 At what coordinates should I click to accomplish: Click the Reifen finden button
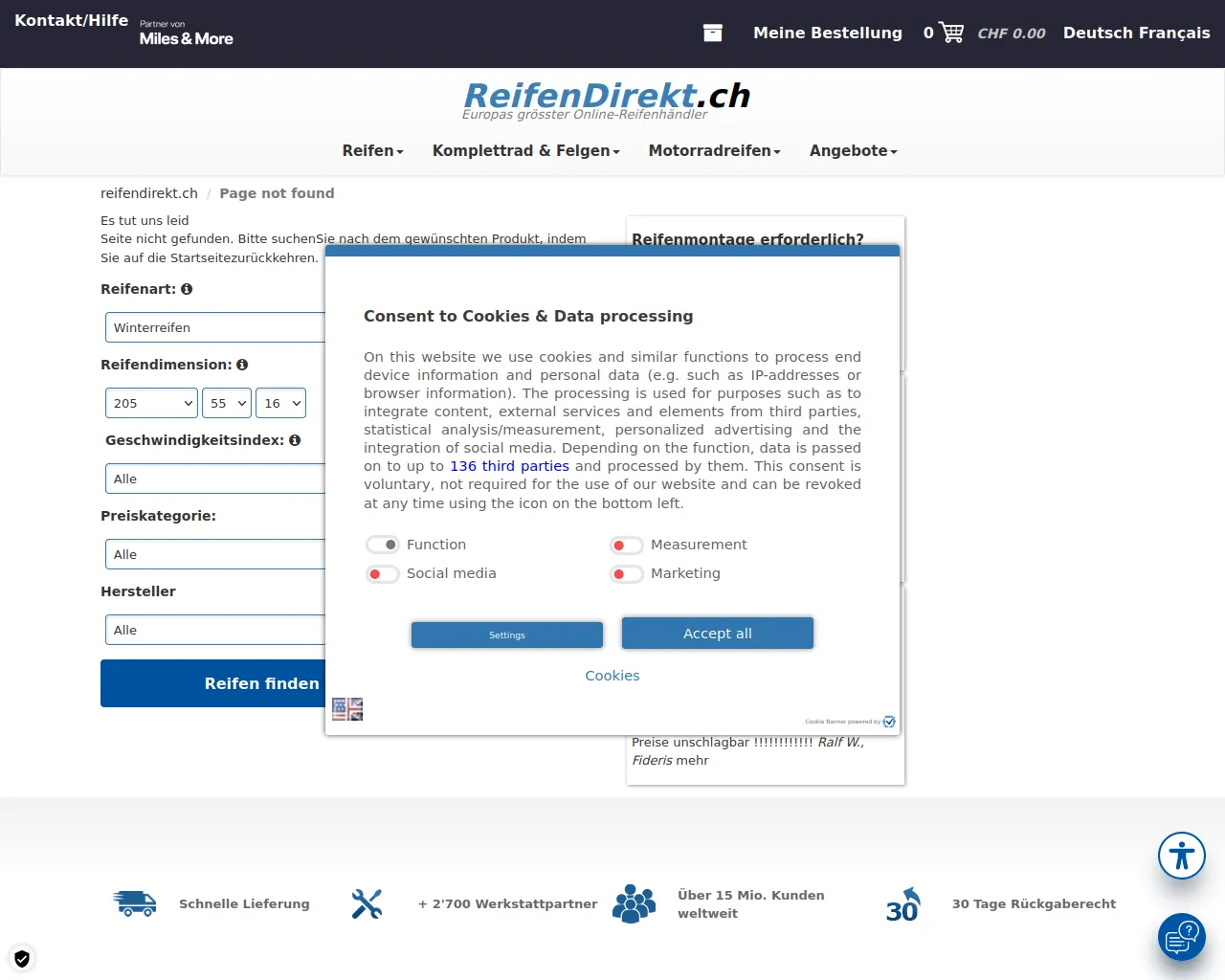pyautogui.click(x=213, y=683)
